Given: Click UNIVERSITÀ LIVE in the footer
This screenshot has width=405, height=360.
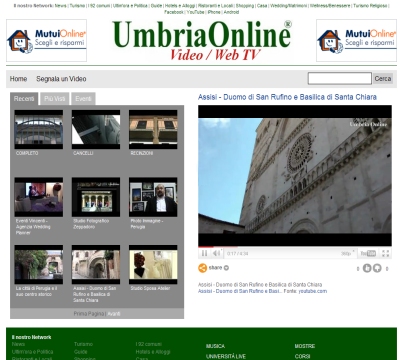Looking at the screenshot, I should [226, 356].
